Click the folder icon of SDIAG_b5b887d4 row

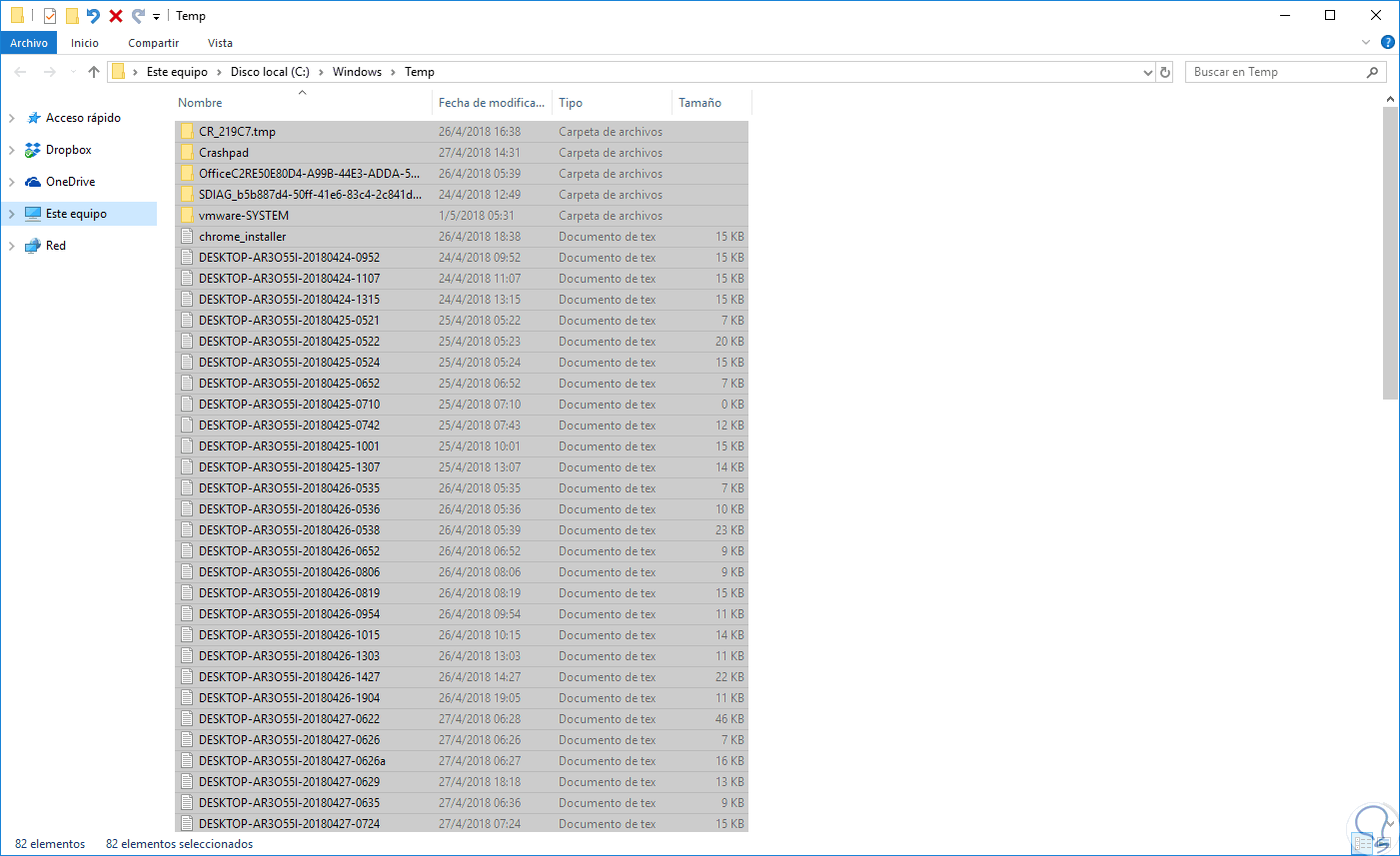pyautogui.click(x=187, y=195)
